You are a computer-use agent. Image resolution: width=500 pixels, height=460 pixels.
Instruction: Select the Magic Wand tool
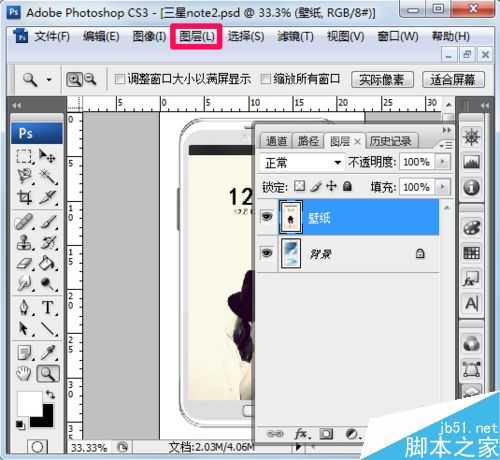click(47, 176)
